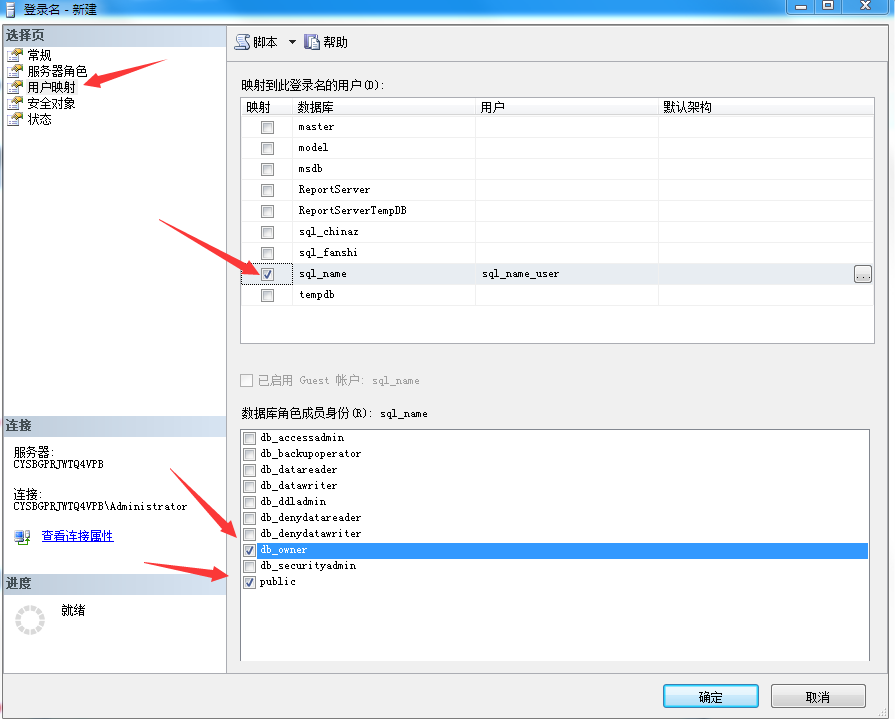895x719 pixels.
Task: Check the master database mapping box
Action: click(x=267, y=127)
